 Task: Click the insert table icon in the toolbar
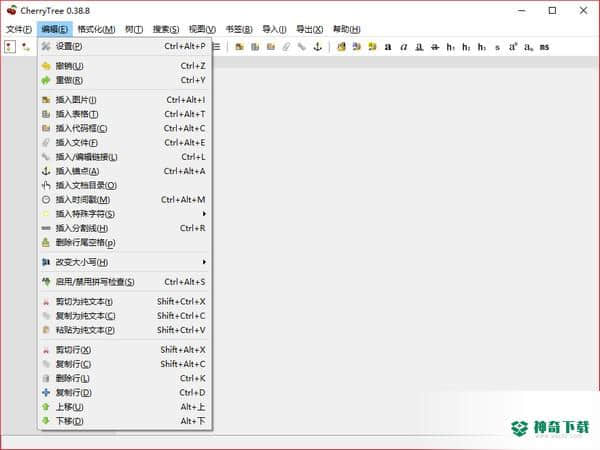(x=255, y=47)
